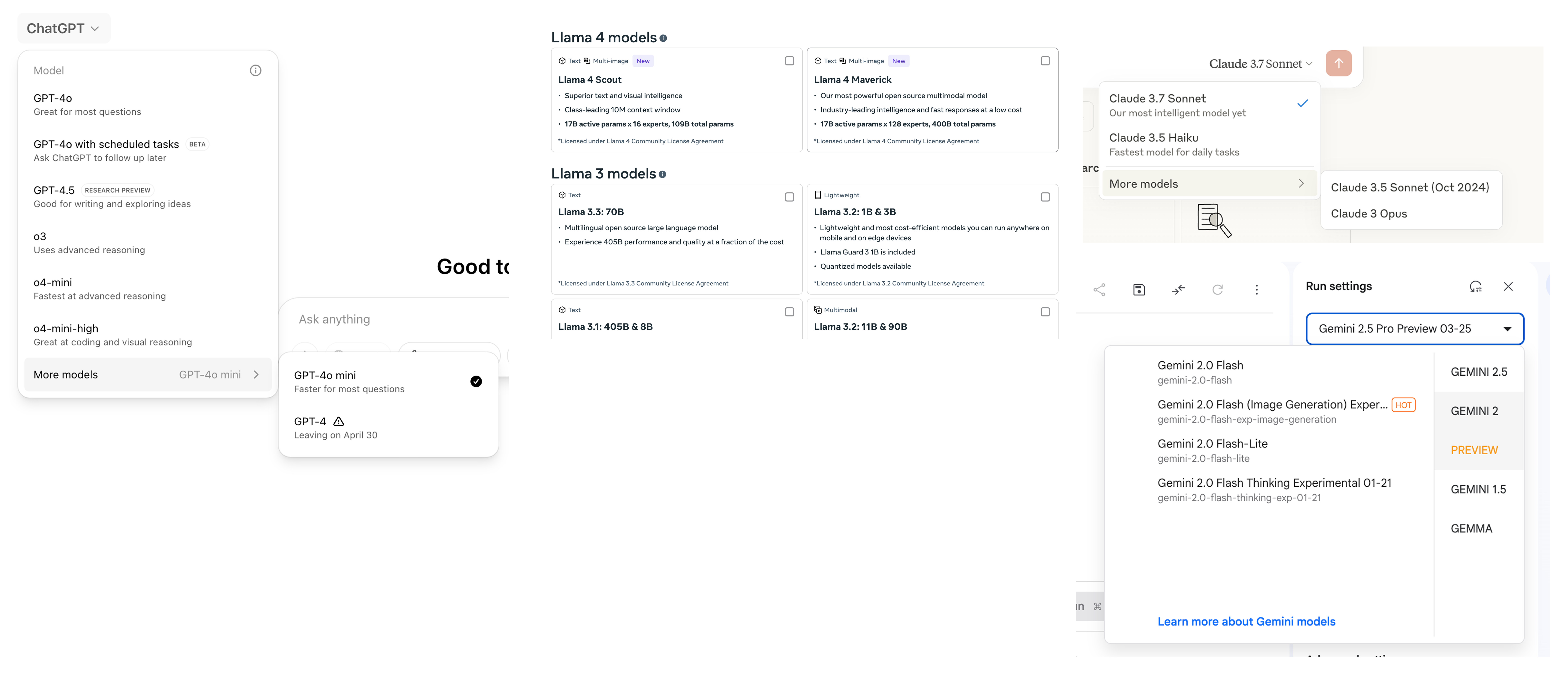1568x679 pixels.
Task: Click the Llama 4 models info icon
Action: tap(664, 38)
